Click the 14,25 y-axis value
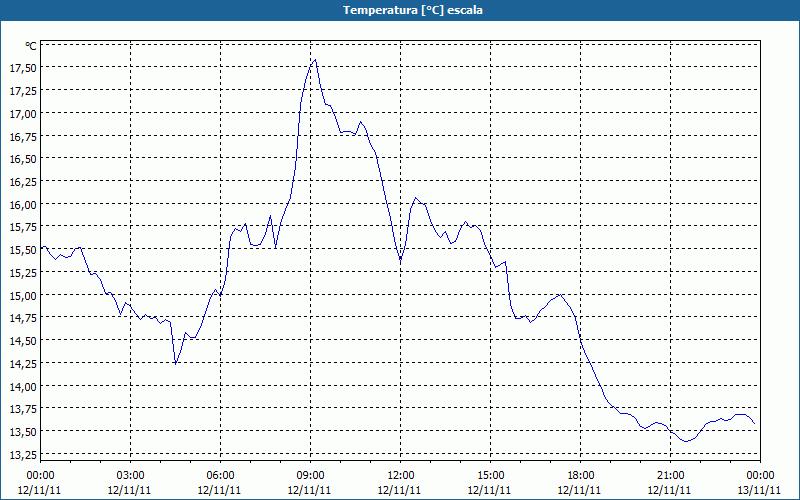 (23, 363)
